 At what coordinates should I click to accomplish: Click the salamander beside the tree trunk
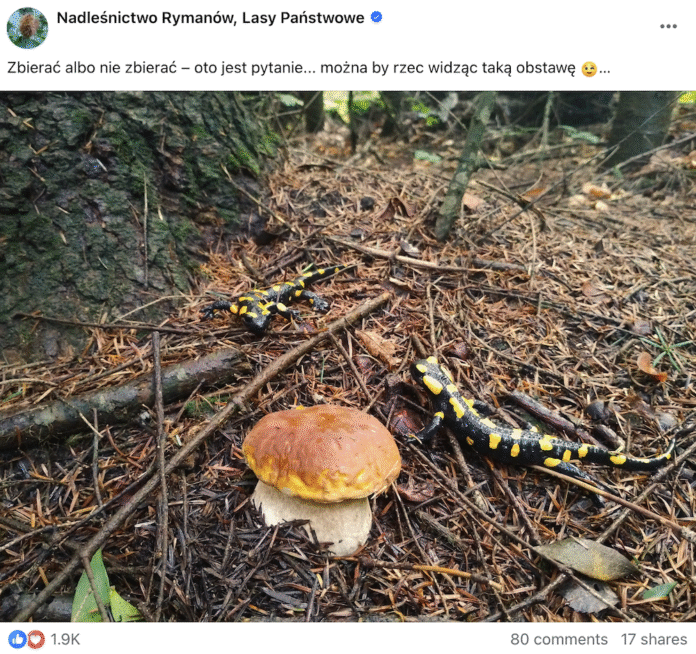(272, 296)
